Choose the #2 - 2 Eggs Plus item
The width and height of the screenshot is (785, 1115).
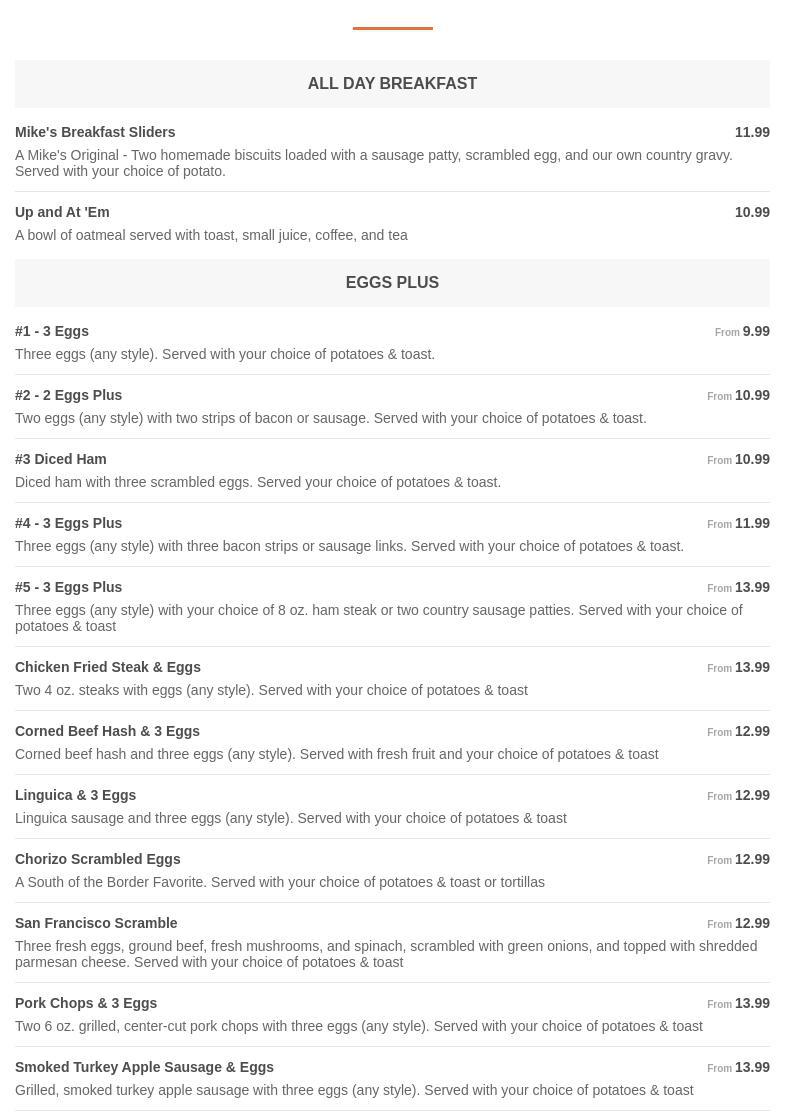[69, 395]
